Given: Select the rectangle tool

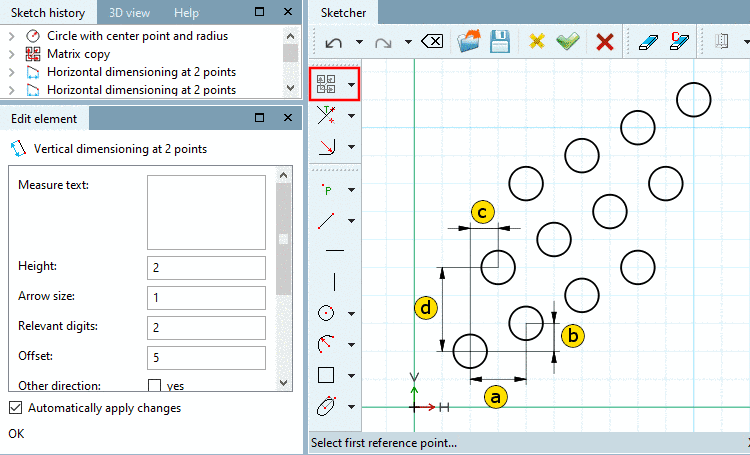Looking at the screenshot, I should pos(326,375).
